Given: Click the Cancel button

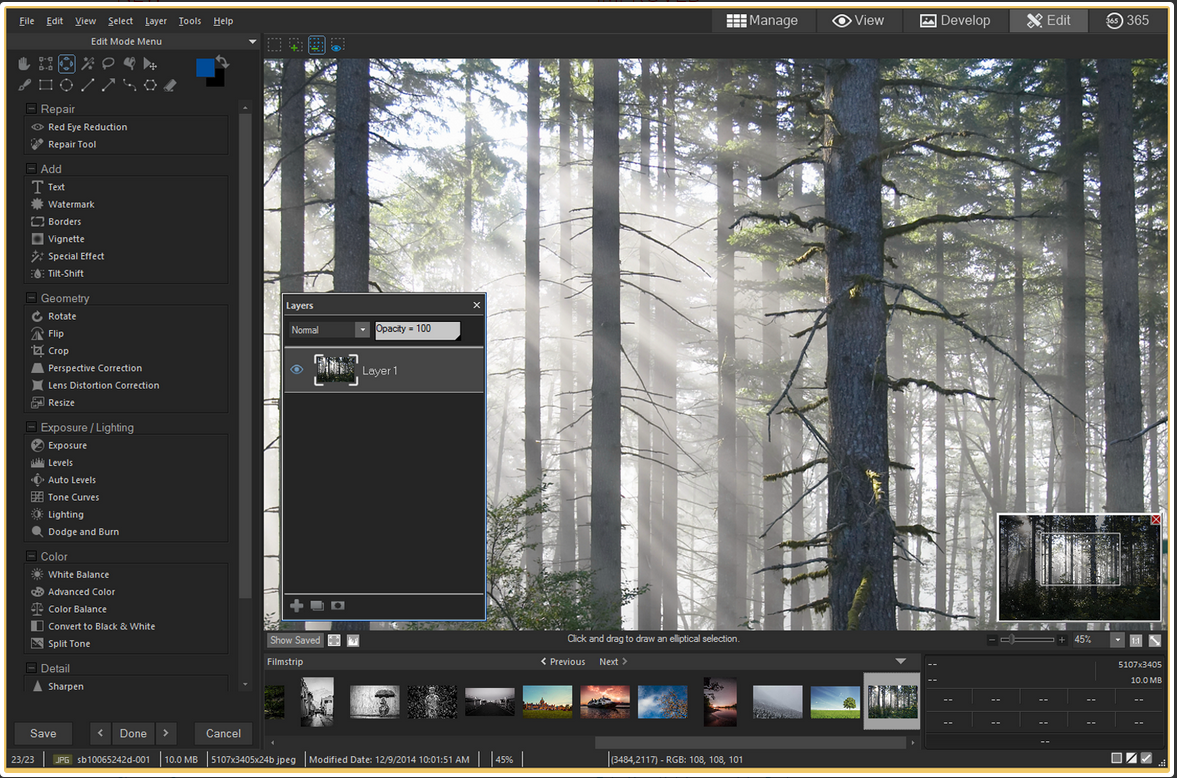Looking at the screenshot, I should (x=223, y=733).
